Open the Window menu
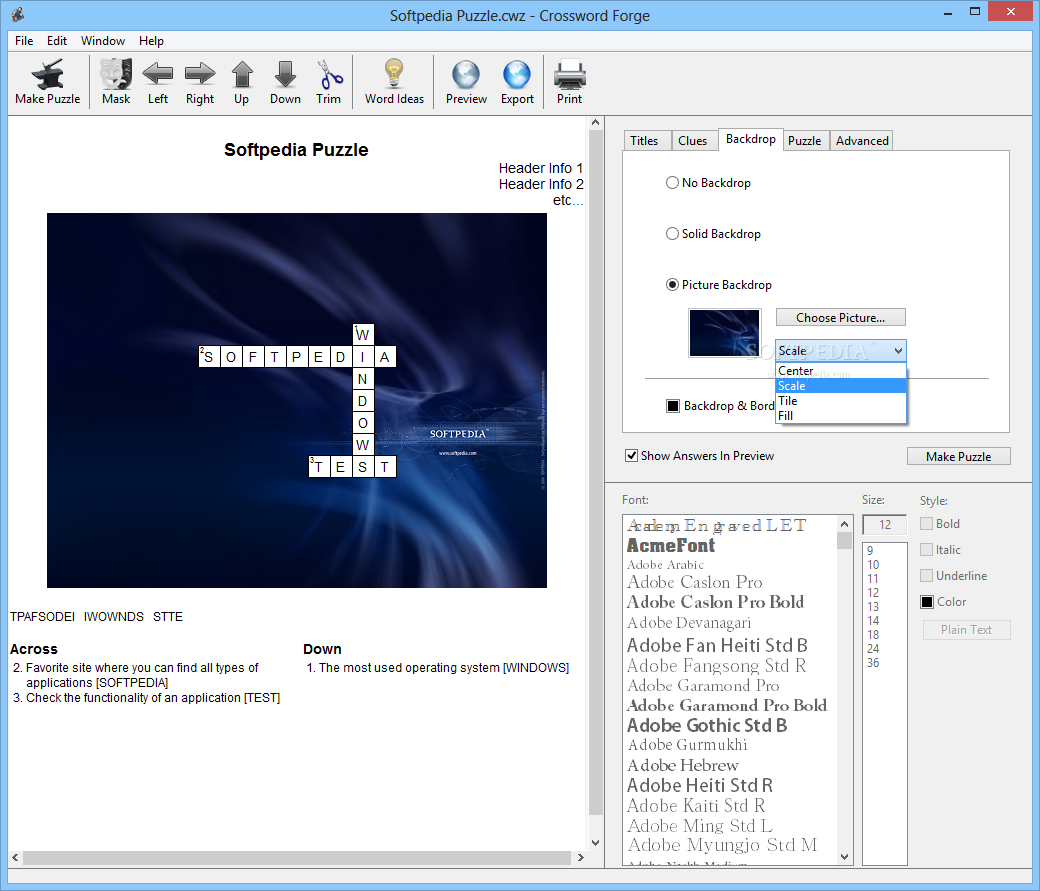 (x=103, y=40)
